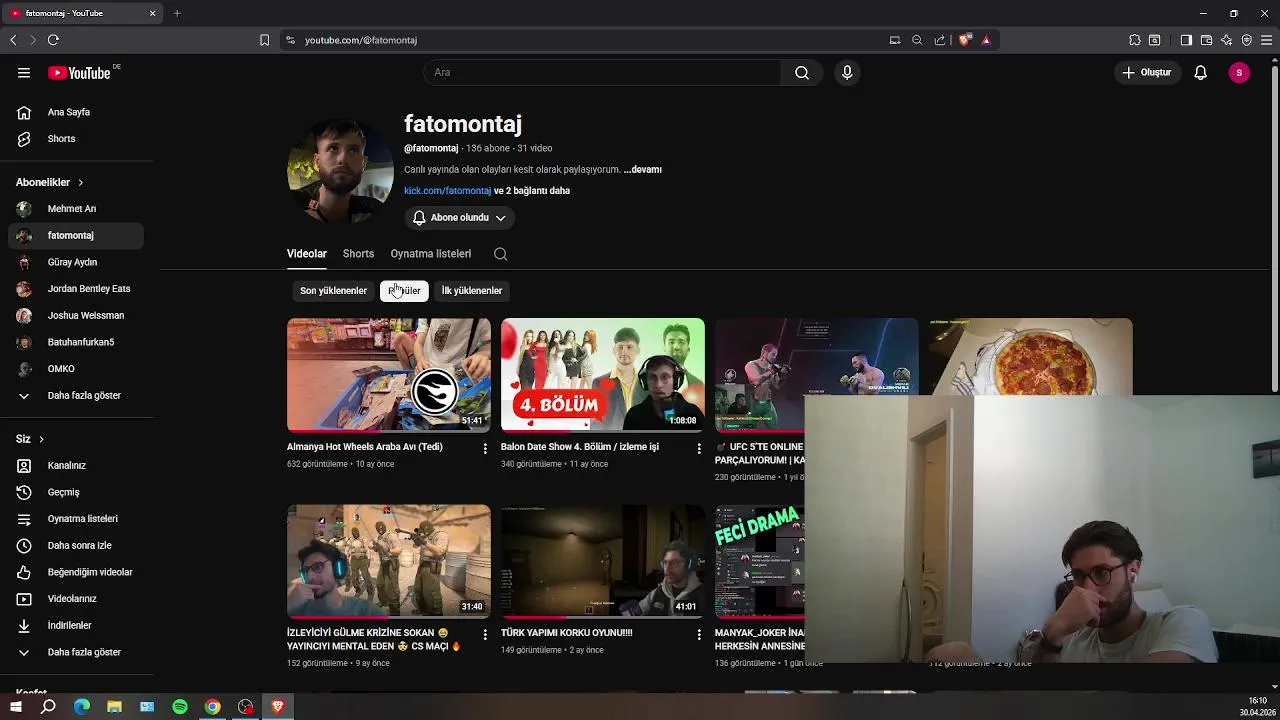Expand channel description with ...devamı
Image resolution: width=1280 pixels, height=720 pixels.
point(643,170)
